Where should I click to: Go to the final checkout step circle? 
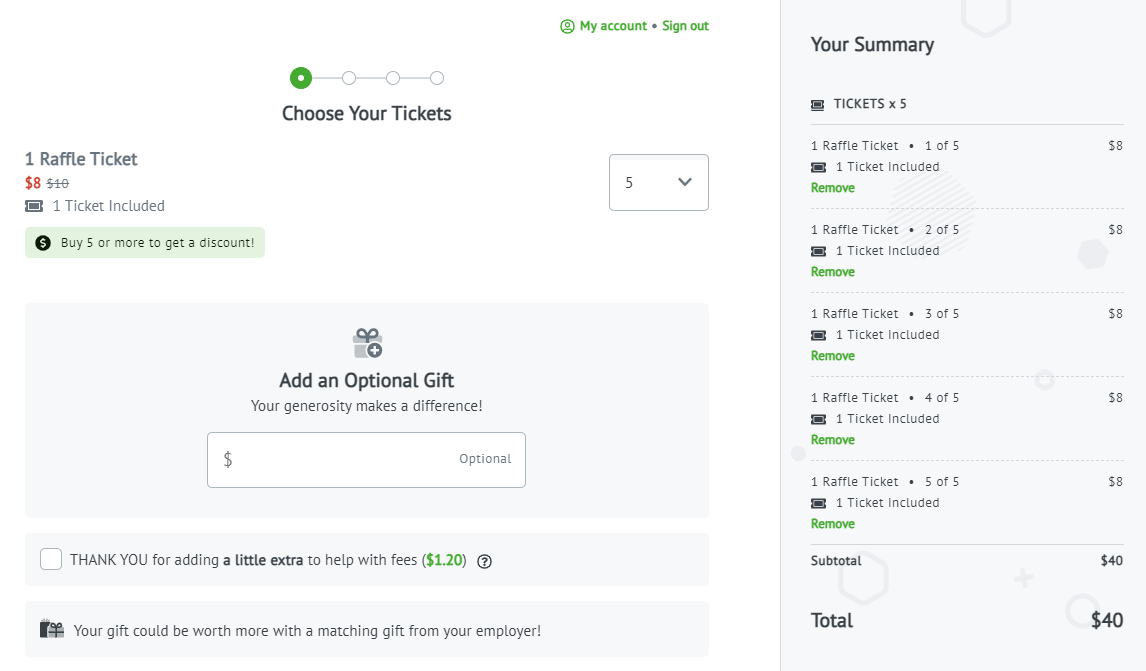click(x=437, y=78)
